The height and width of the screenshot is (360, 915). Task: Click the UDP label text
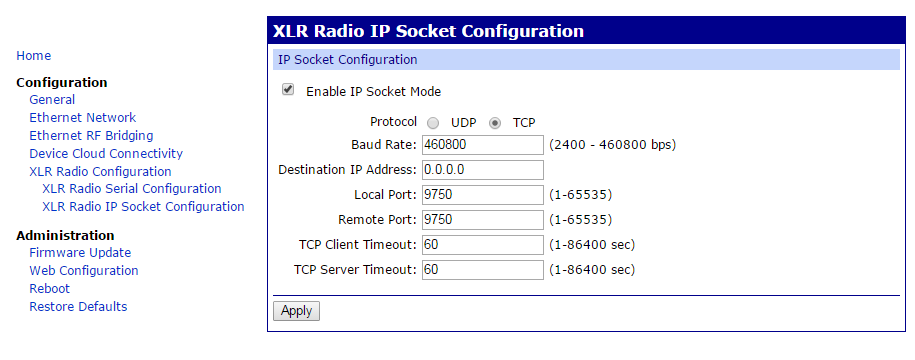(463, 123)
